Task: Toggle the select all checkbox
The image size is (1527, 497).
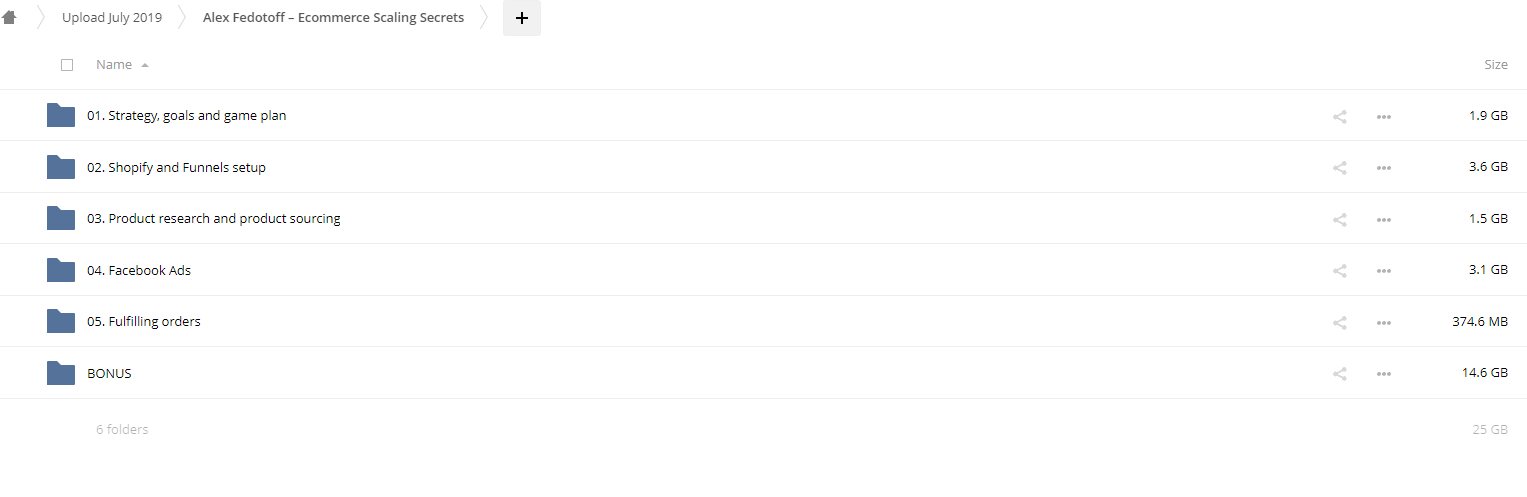Action: [x=67, y=65]
